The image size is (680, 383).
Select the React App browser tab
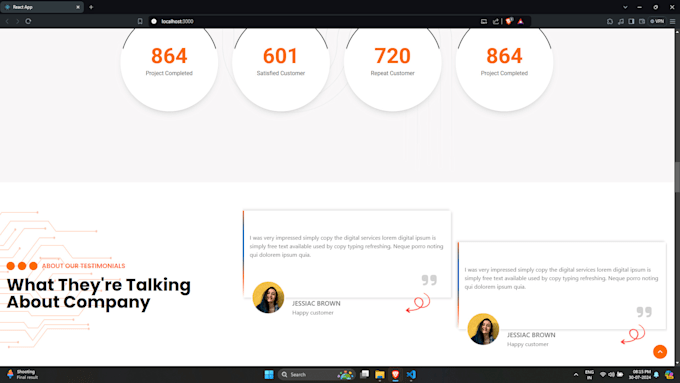coord(42,7)
